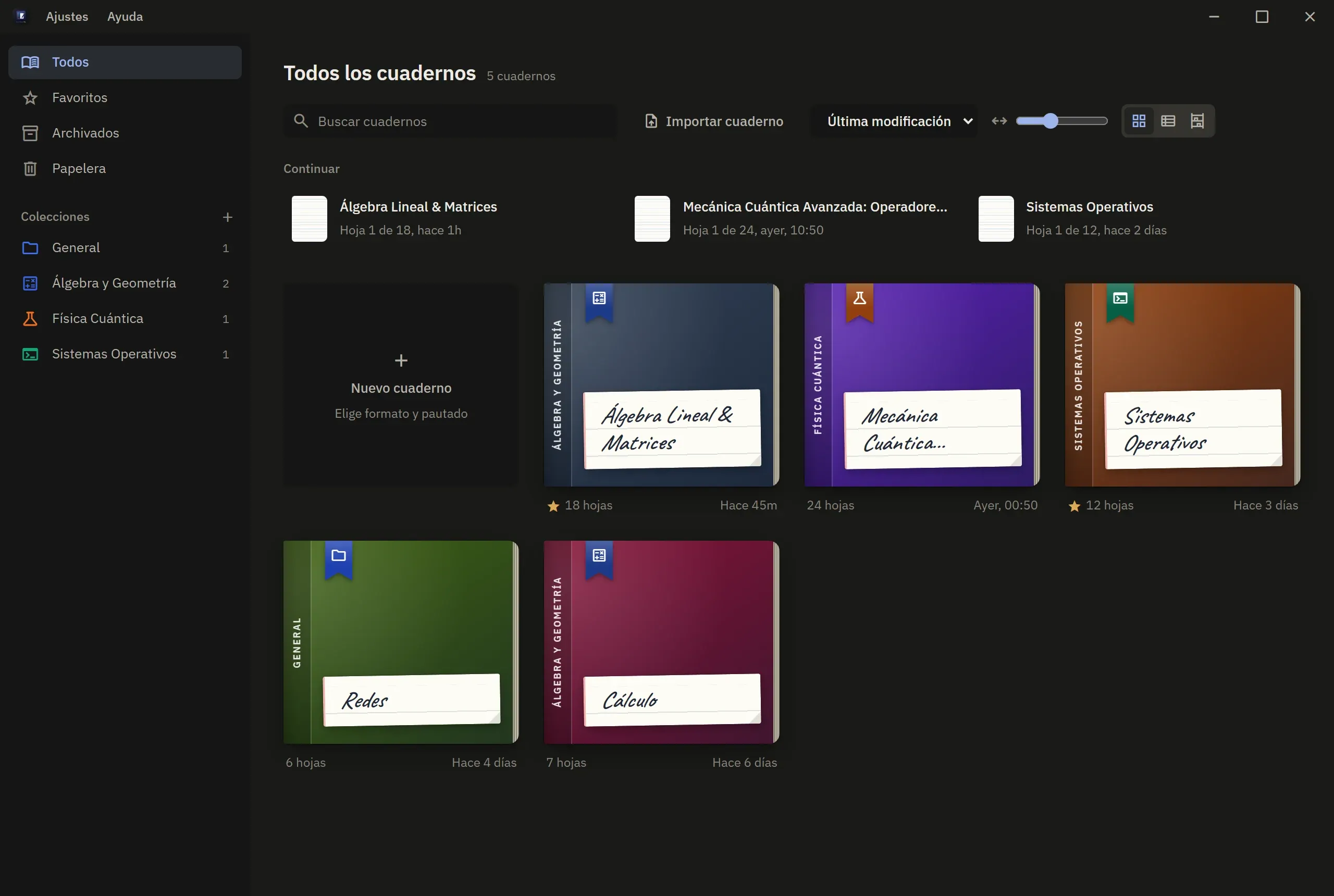This screenshot has width=1334, height=896.
Task: Select Todos in the sidebar
Action: [125, 63]
